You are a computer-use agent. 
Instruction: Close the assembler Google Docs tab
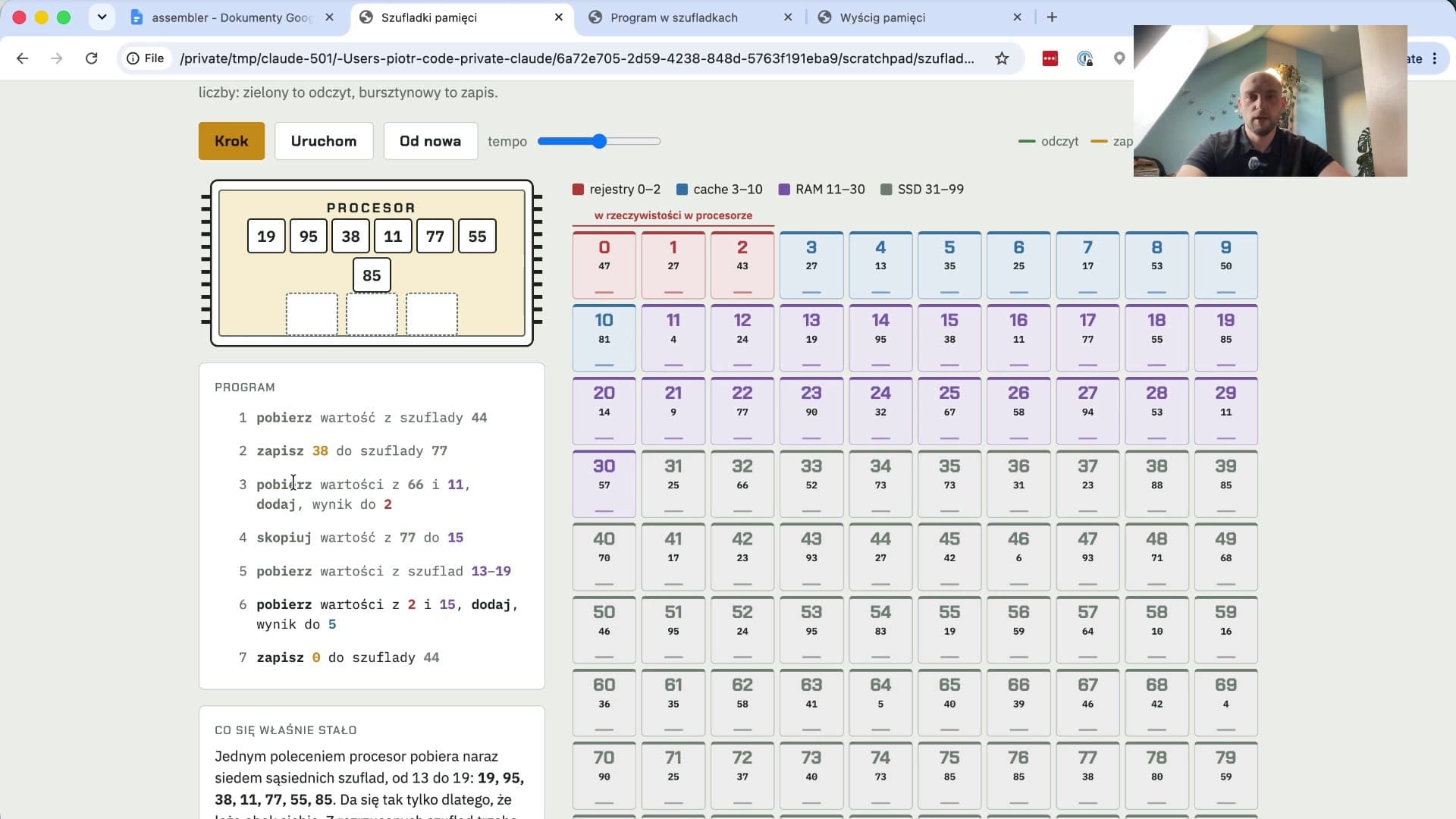(329, 17)
